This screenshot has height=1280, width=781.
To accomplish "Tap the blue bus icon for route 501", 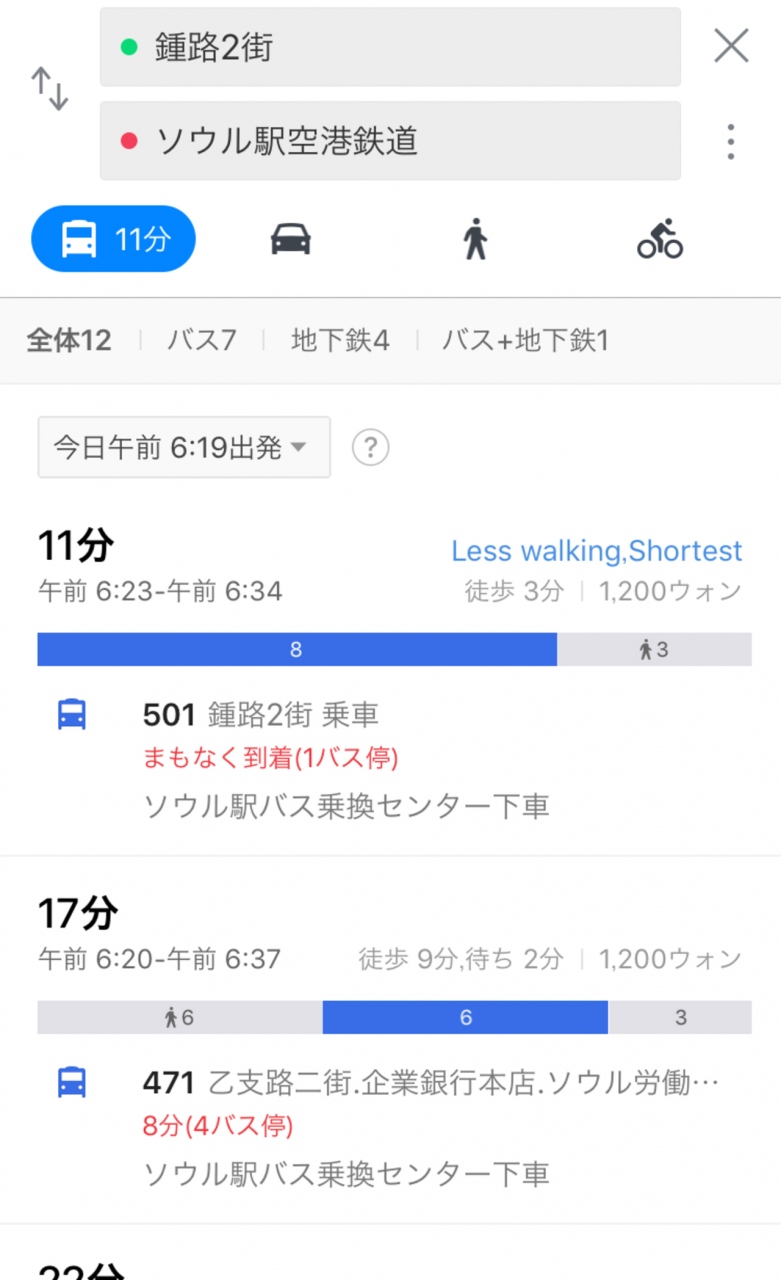I will click(x=72, y=715).
